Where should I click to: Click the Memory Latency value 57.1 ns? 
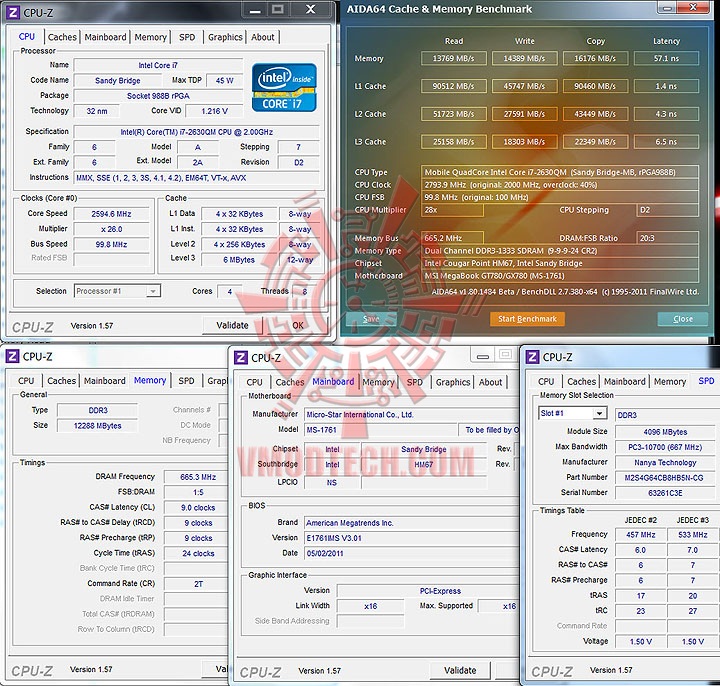click(x=666, y=58)
